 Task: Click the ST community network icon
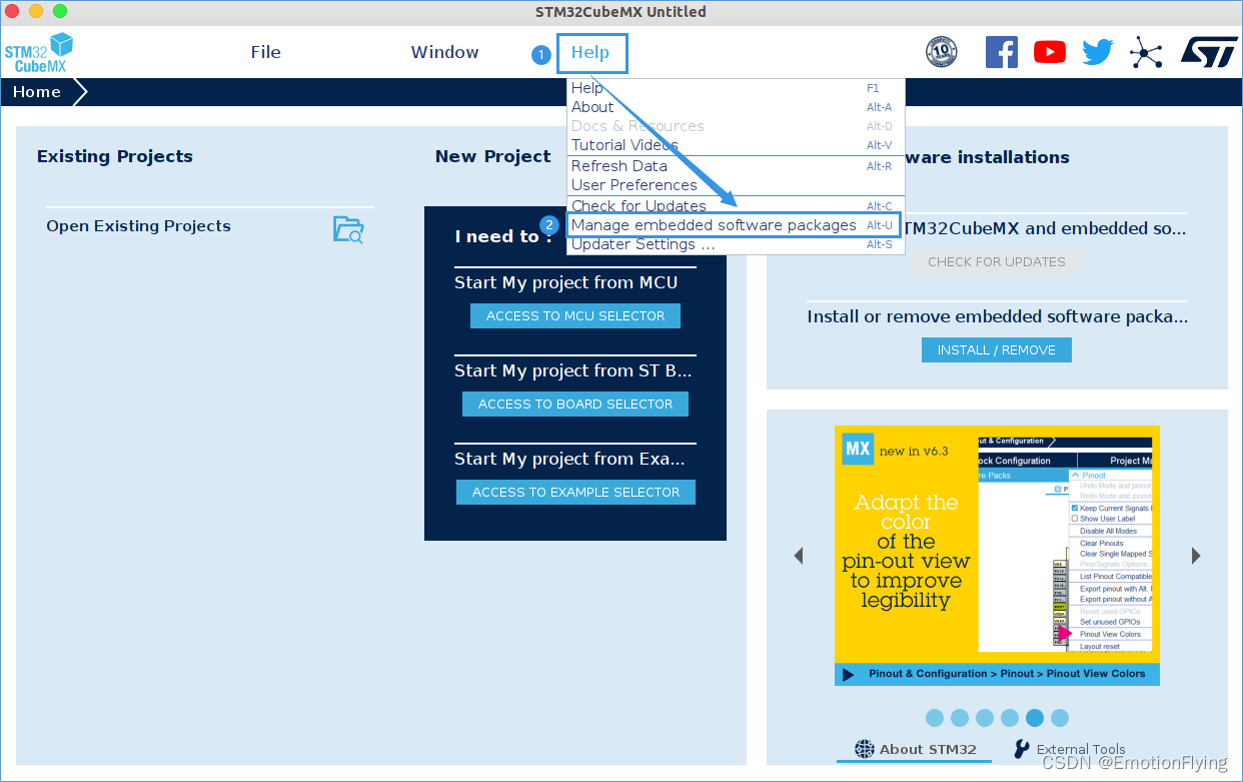pos(1146,52)
